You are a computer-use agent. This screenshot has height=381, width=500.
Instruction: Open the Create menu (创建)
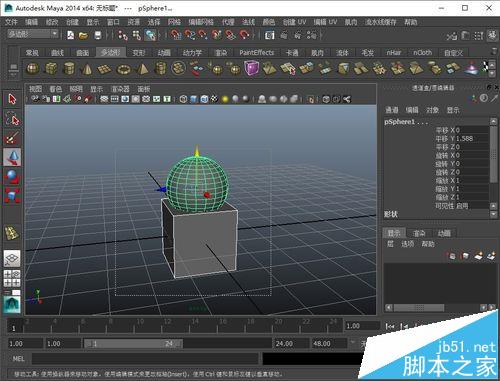[72, 22]
